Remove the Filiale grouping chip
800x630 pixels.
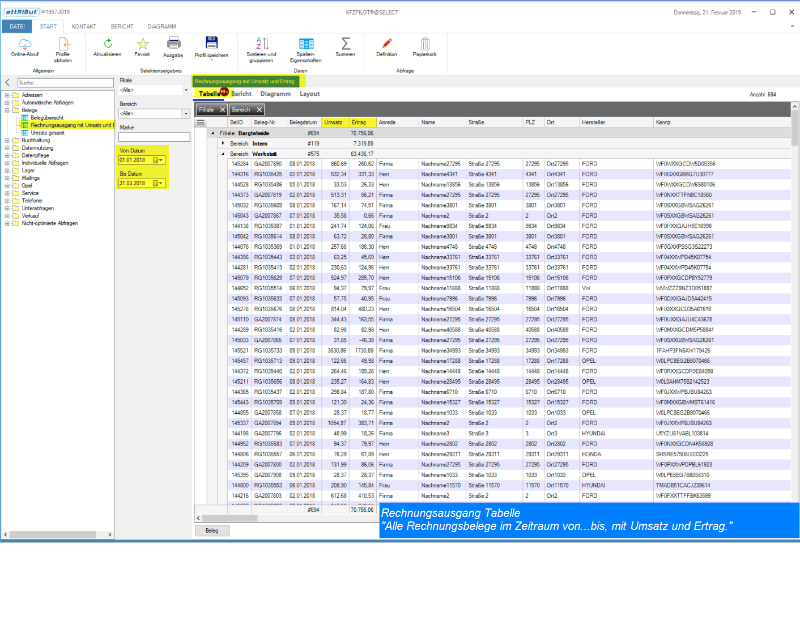(222, 108)
